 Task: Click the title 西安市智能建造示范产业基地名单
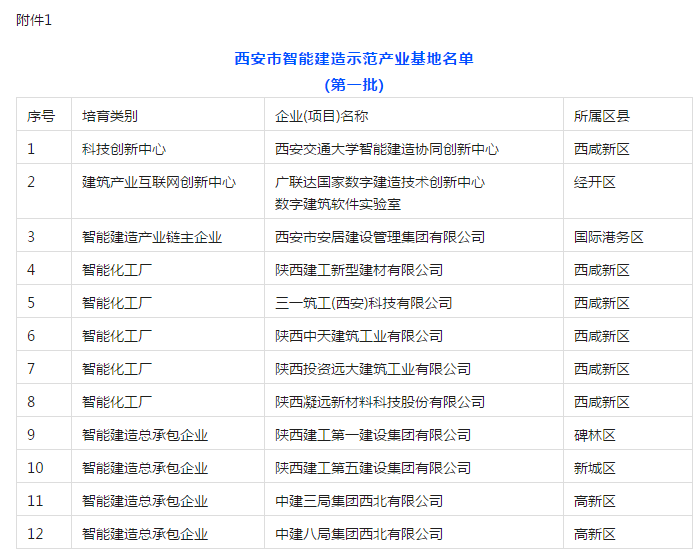point(353,59)
